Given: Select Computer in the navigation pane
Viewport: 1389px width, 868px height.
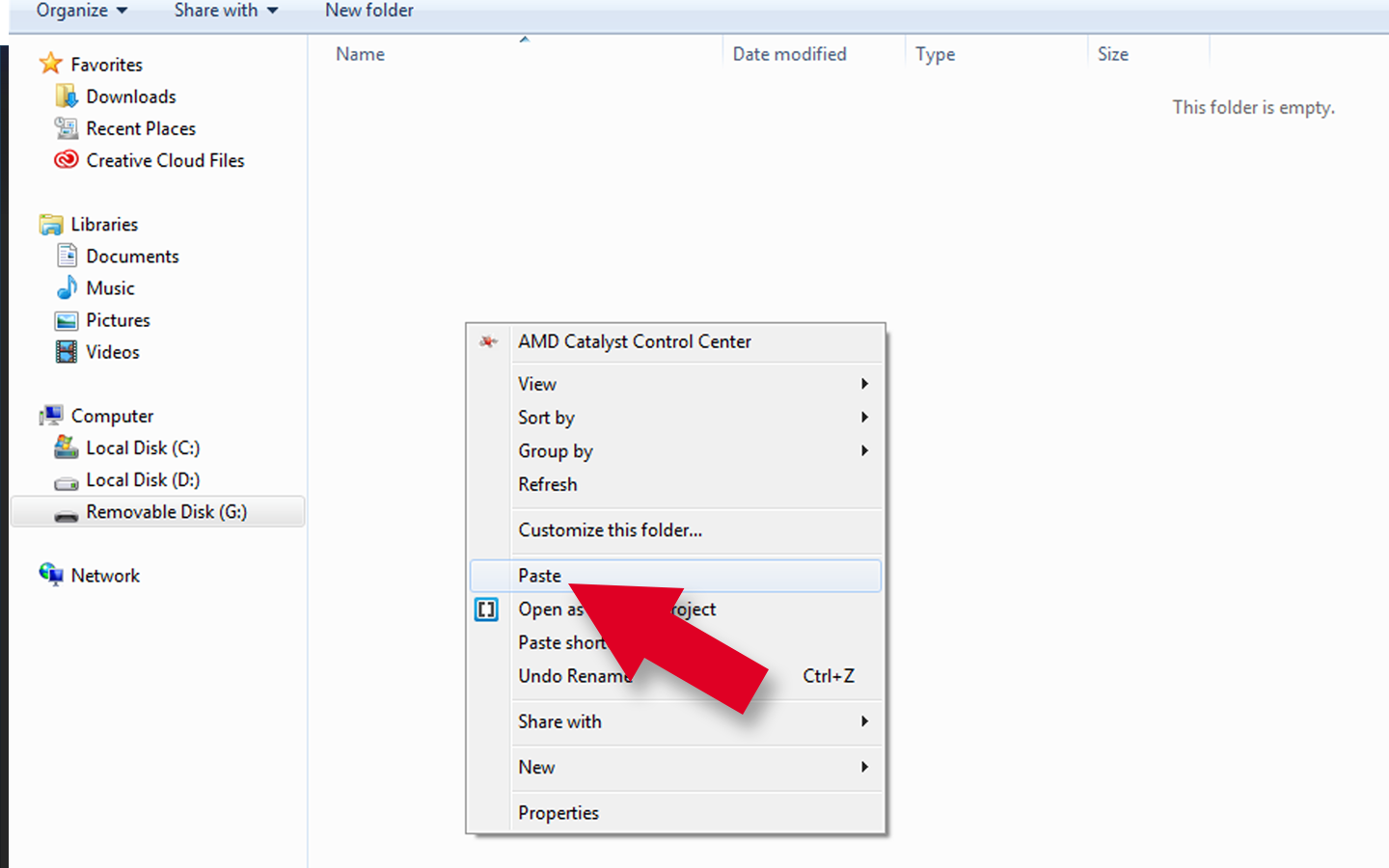Looking at the screenshot, I should pyautogui.click(x=112, y=416).
